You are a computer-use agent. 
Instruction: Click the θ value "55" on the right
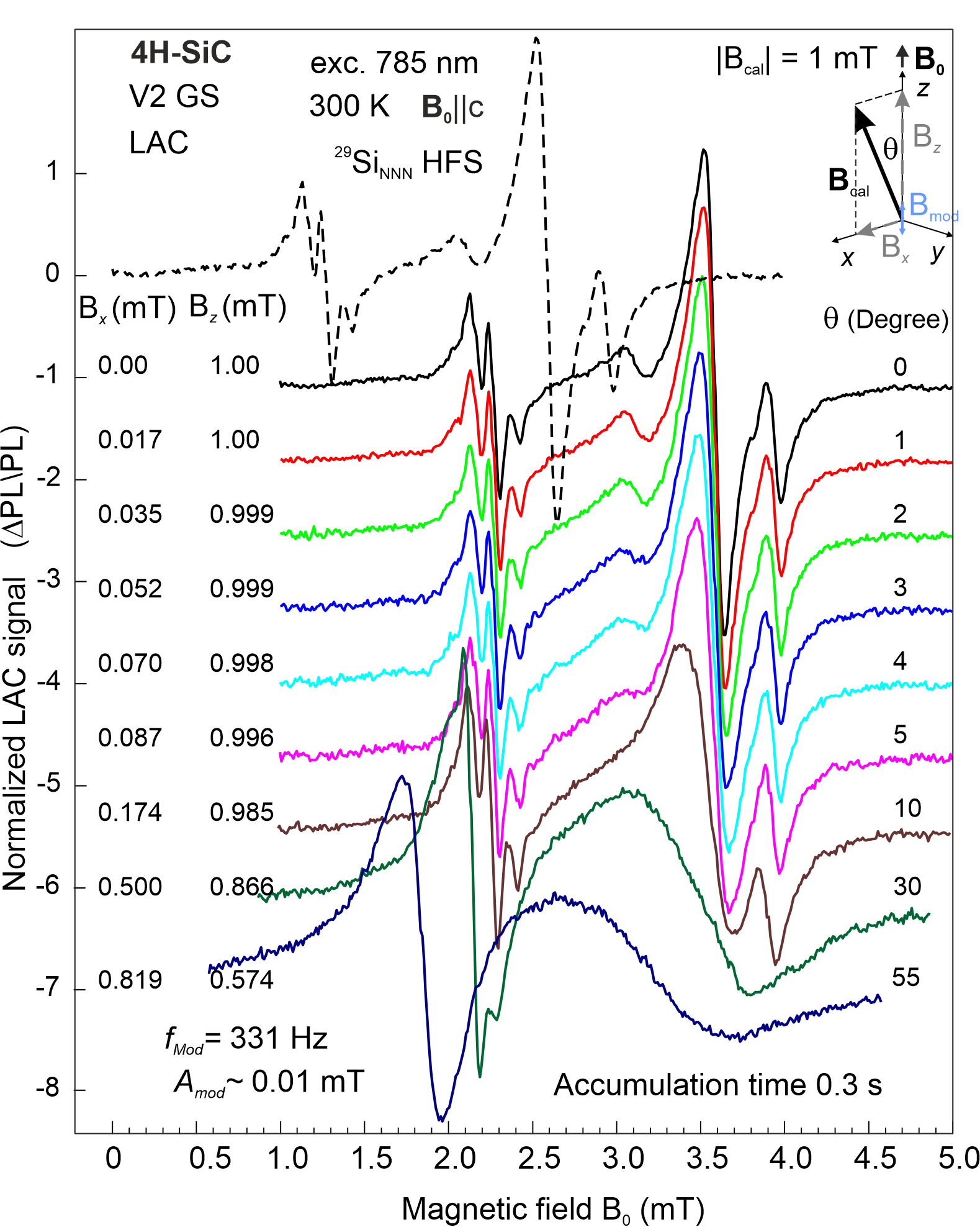pyautogui.click(x=906, y=977)
